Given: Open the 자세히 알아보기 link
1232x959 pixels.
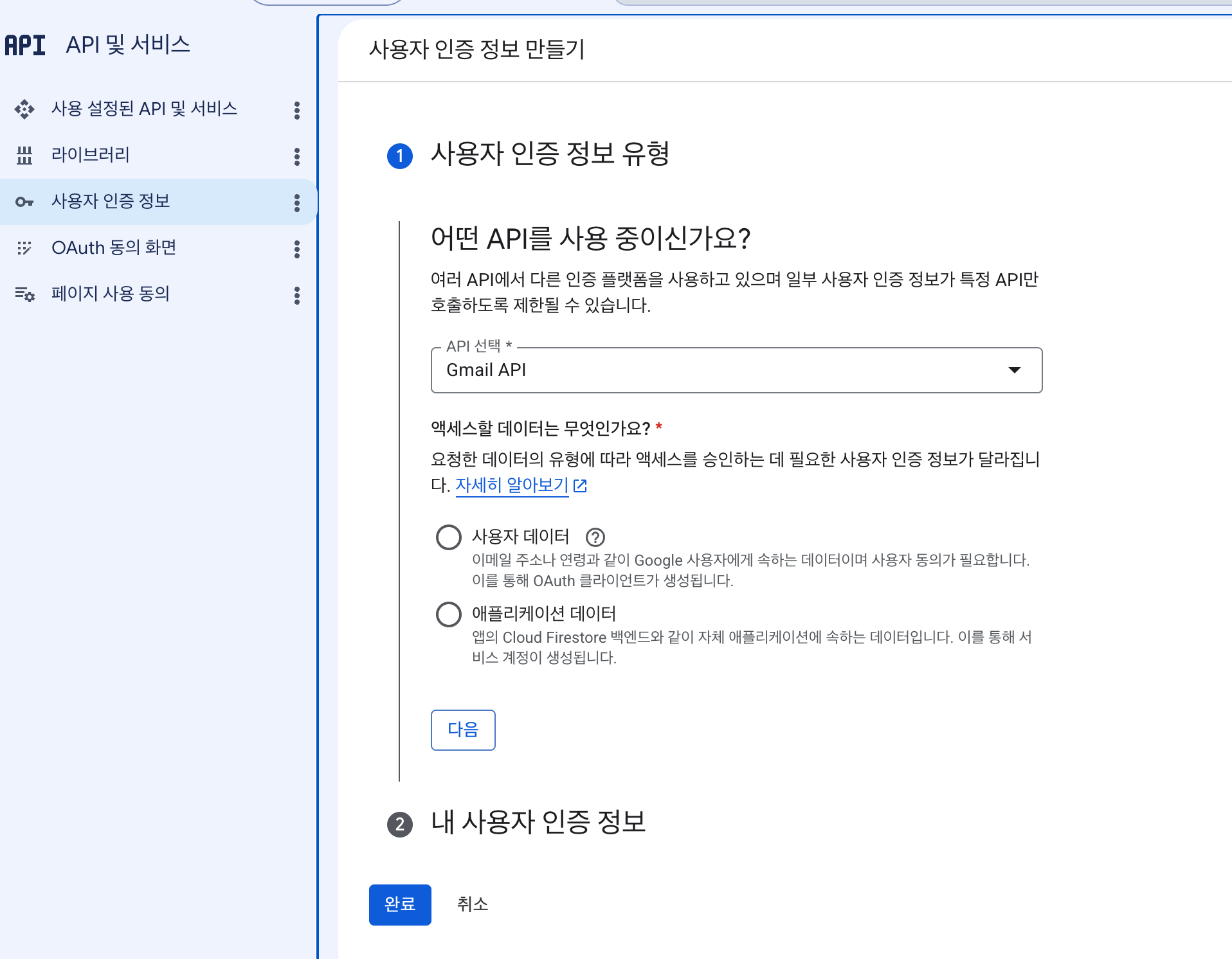Looking at the screenshot, I should pos(512,485).
